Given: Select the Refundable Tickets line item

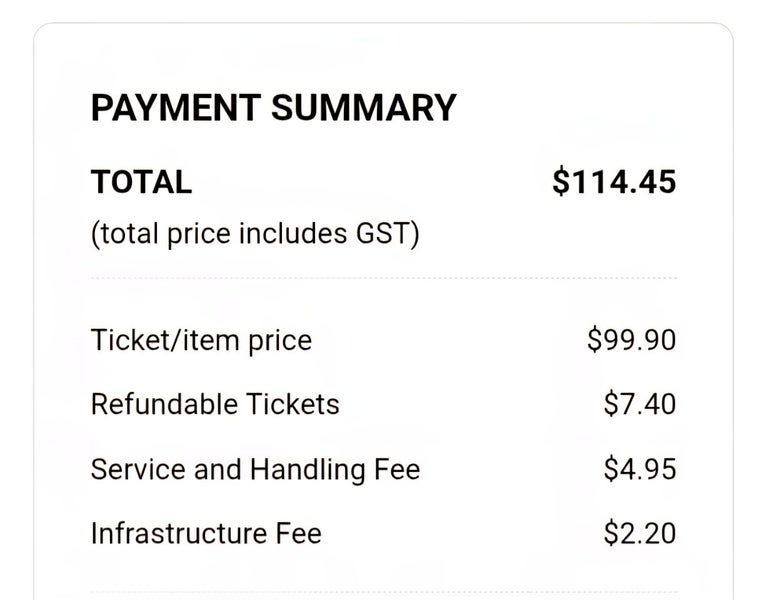Looking at the screenshot, I should (x=215, y=404).
